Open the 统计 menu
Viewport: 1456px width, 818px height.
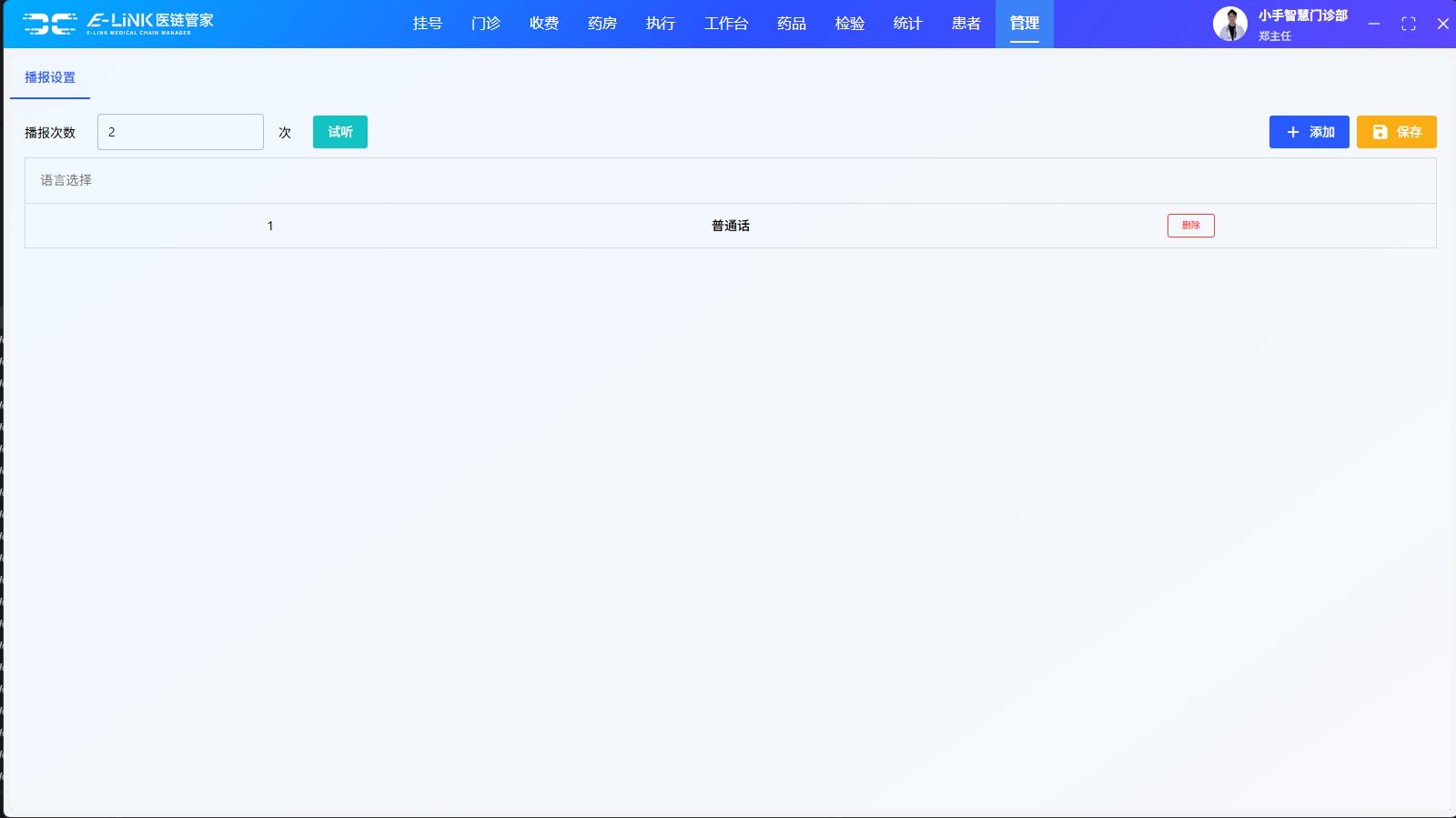point(907,24)
